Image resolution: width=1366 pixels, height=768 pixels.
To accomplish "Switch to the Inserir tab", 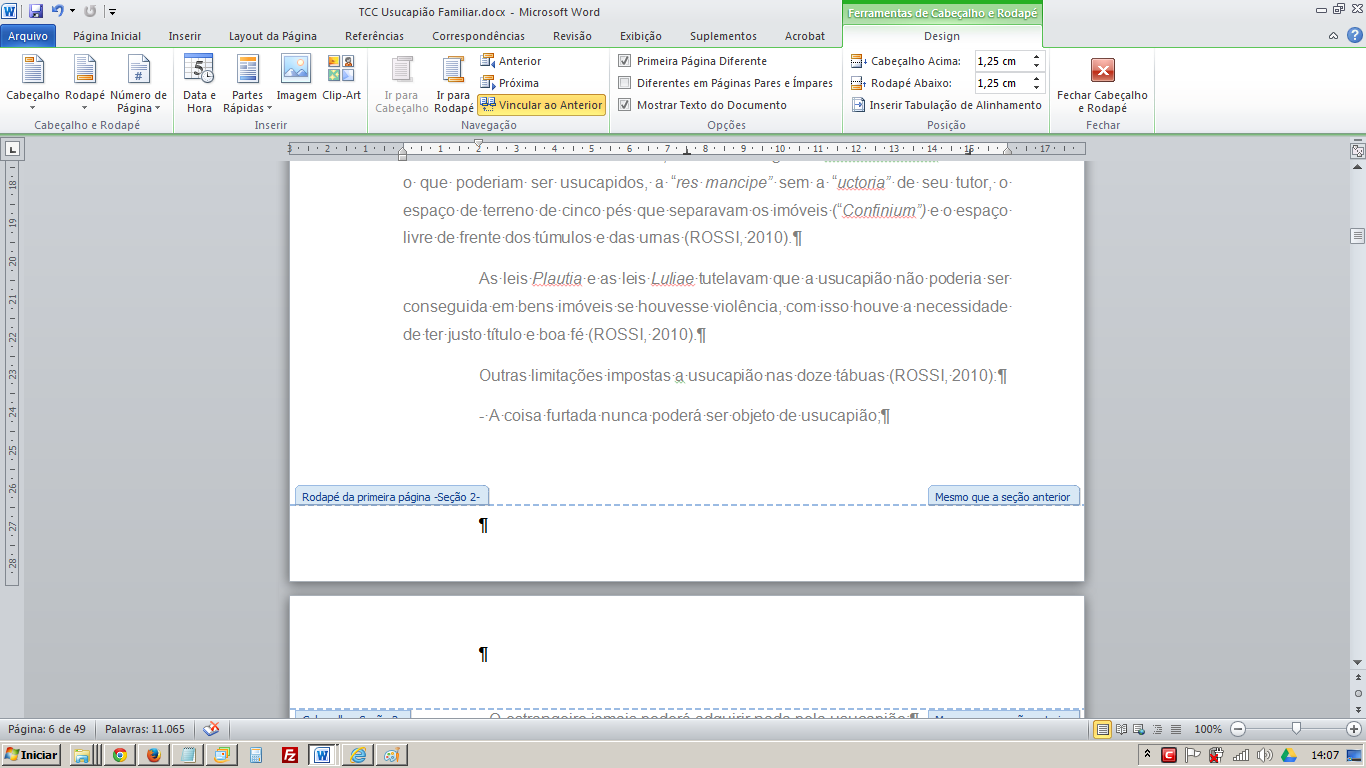I will pos(185,36).
